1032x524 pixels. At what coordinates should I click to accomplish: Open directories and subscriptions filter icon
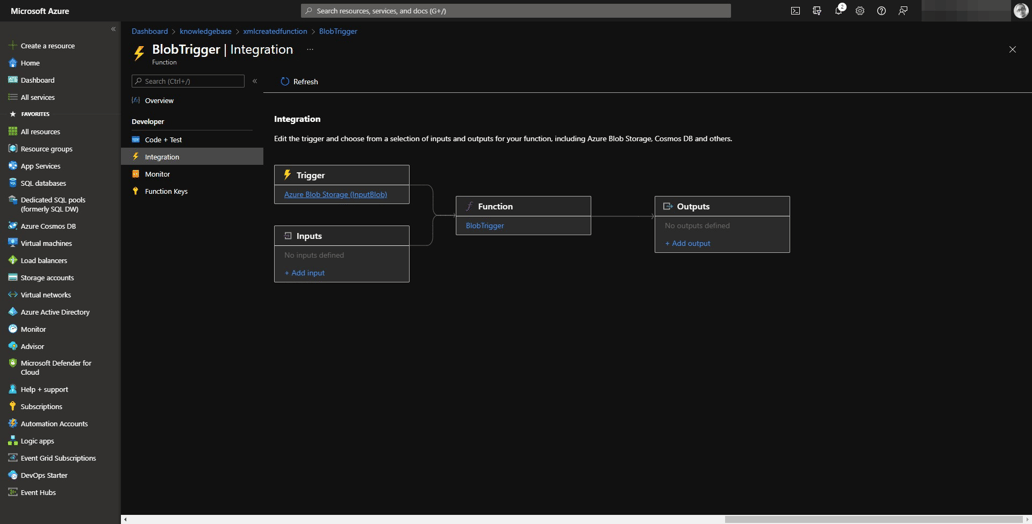[817, 11]
